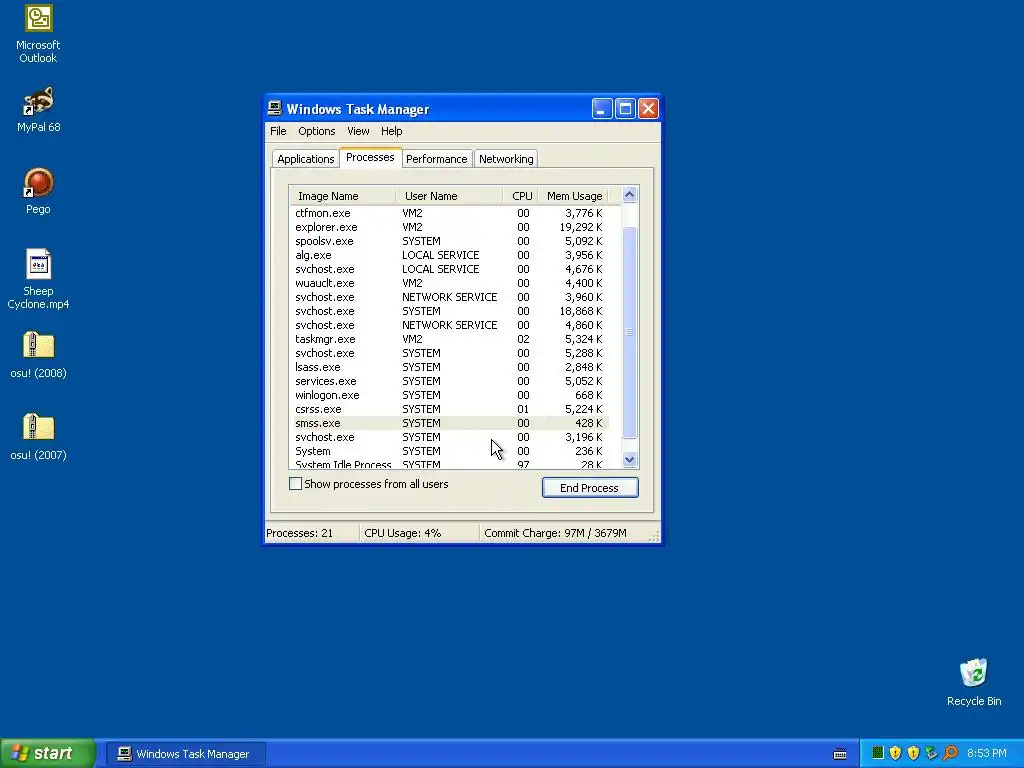This screenshot has height=768, width=1024.
Task: Sort by the Mem Usage column header
Action: (x=573, y=196)
